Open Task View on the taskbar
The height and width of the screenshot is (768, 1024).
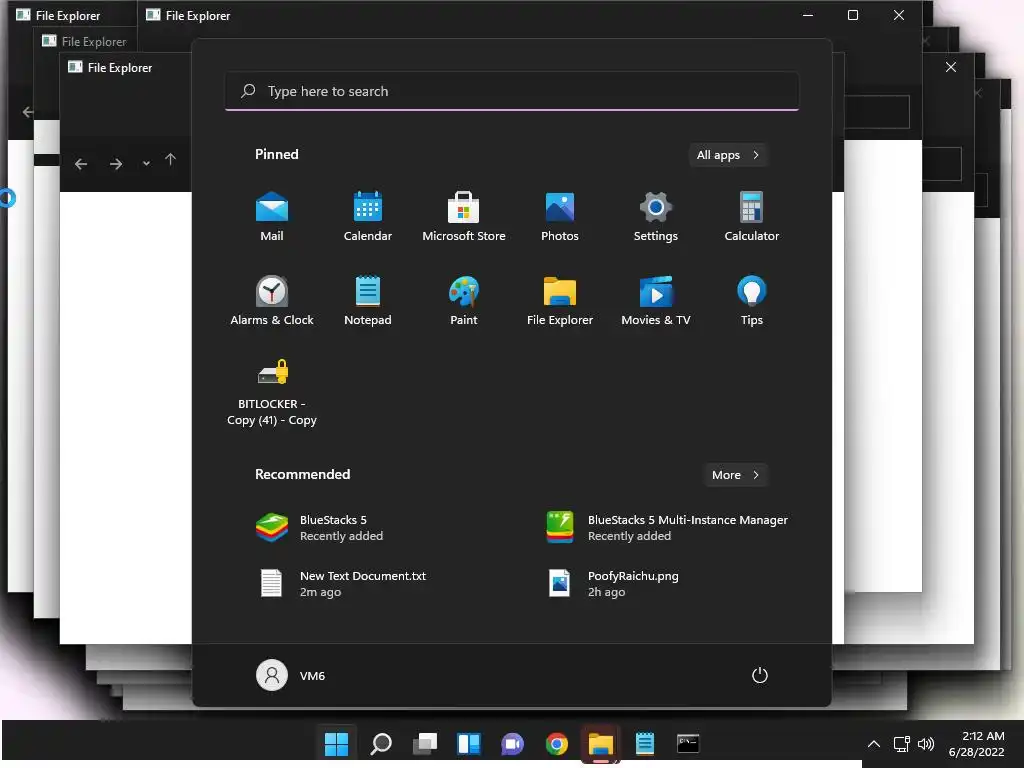coord(425,743)
